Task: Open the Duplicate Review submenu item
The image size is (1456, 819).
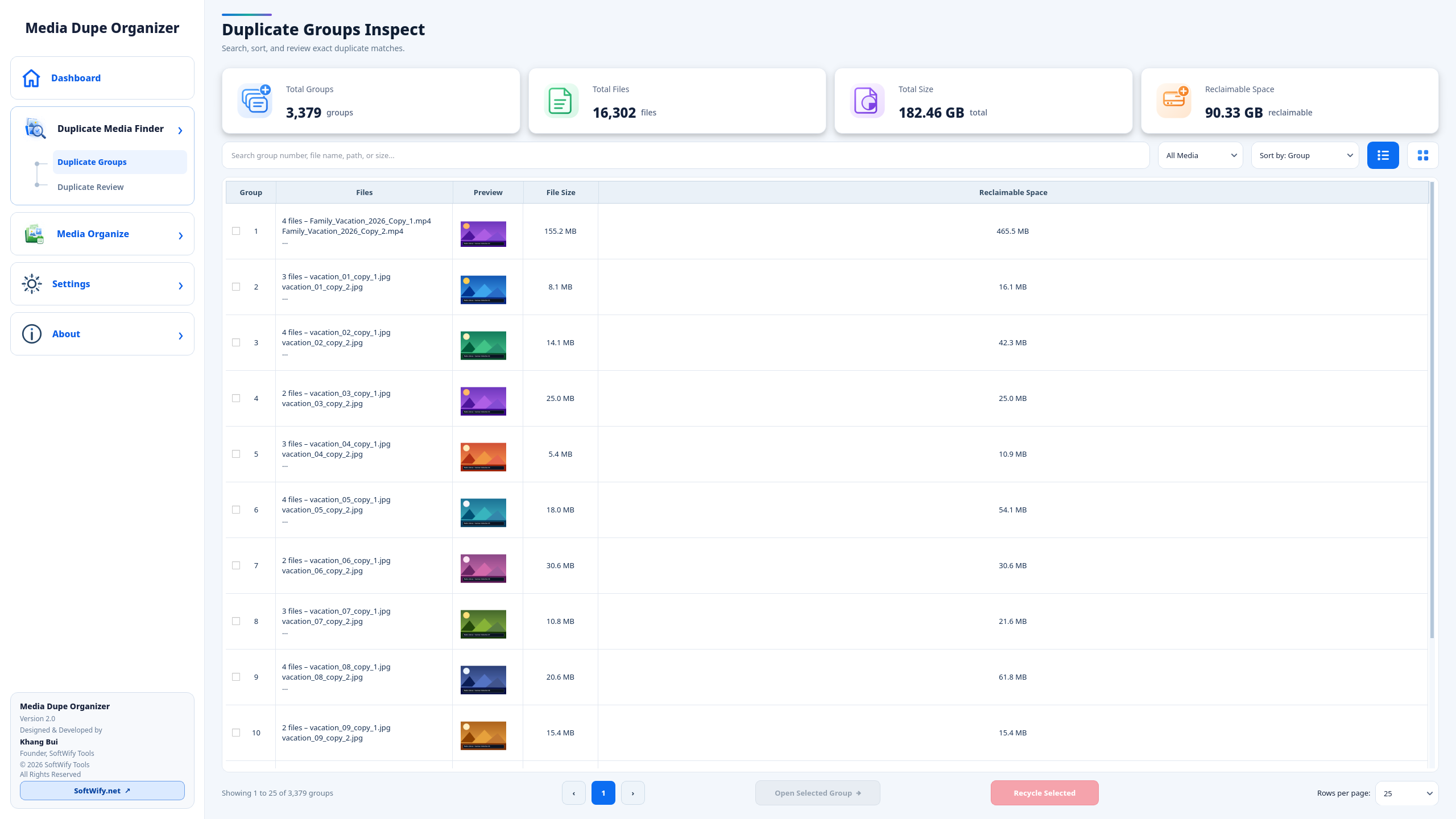Action: [119, 187]
